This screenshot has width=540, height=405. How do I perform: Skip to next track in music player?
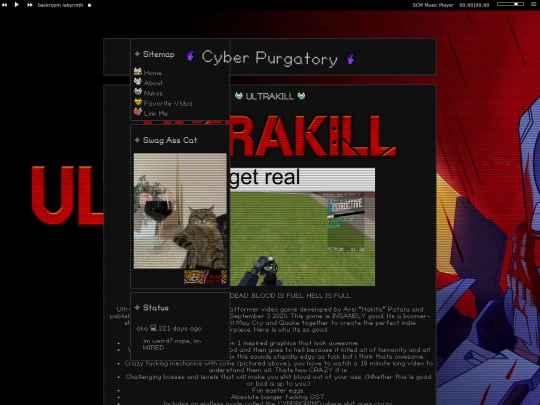(30, 5)
